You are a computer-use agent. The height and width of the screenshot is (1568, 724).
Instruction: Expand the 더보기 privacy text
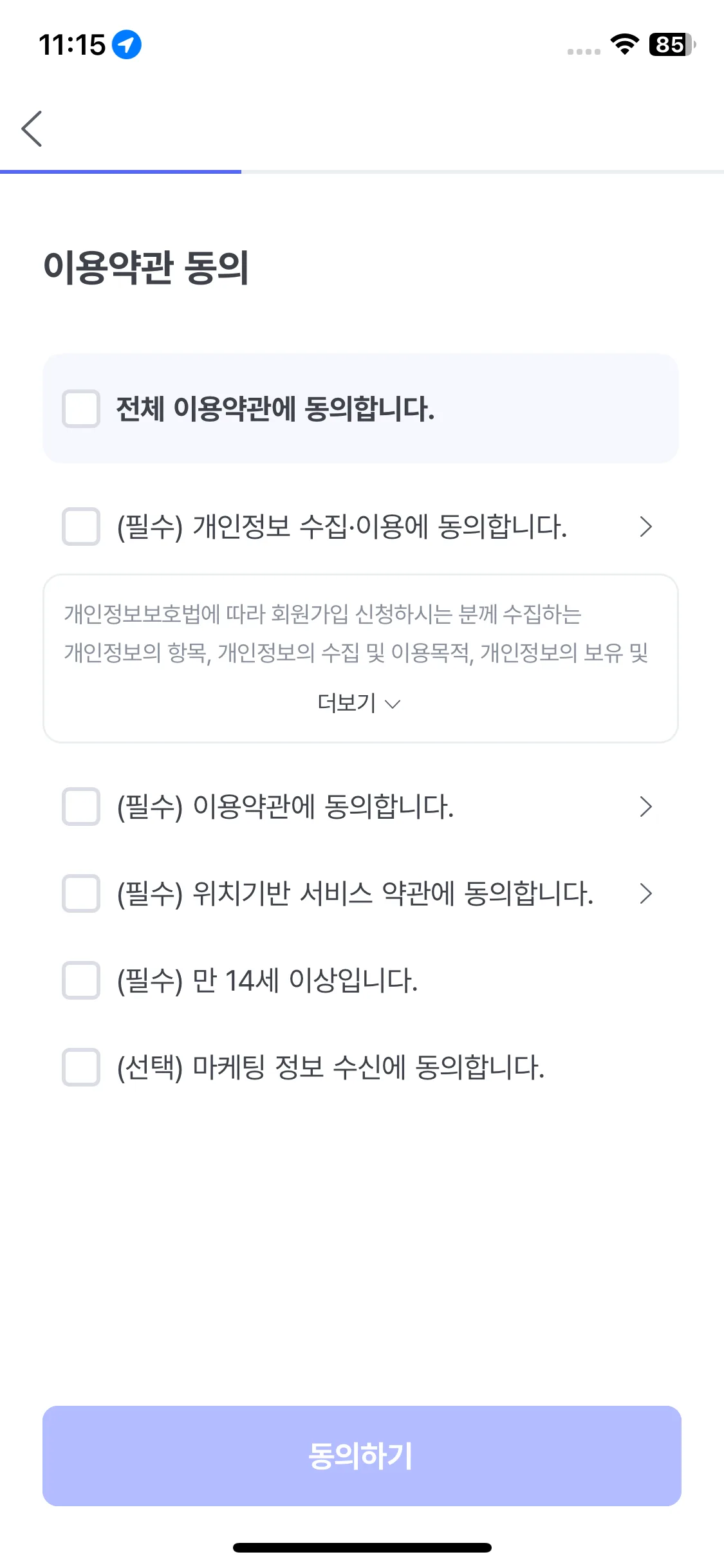359,704
